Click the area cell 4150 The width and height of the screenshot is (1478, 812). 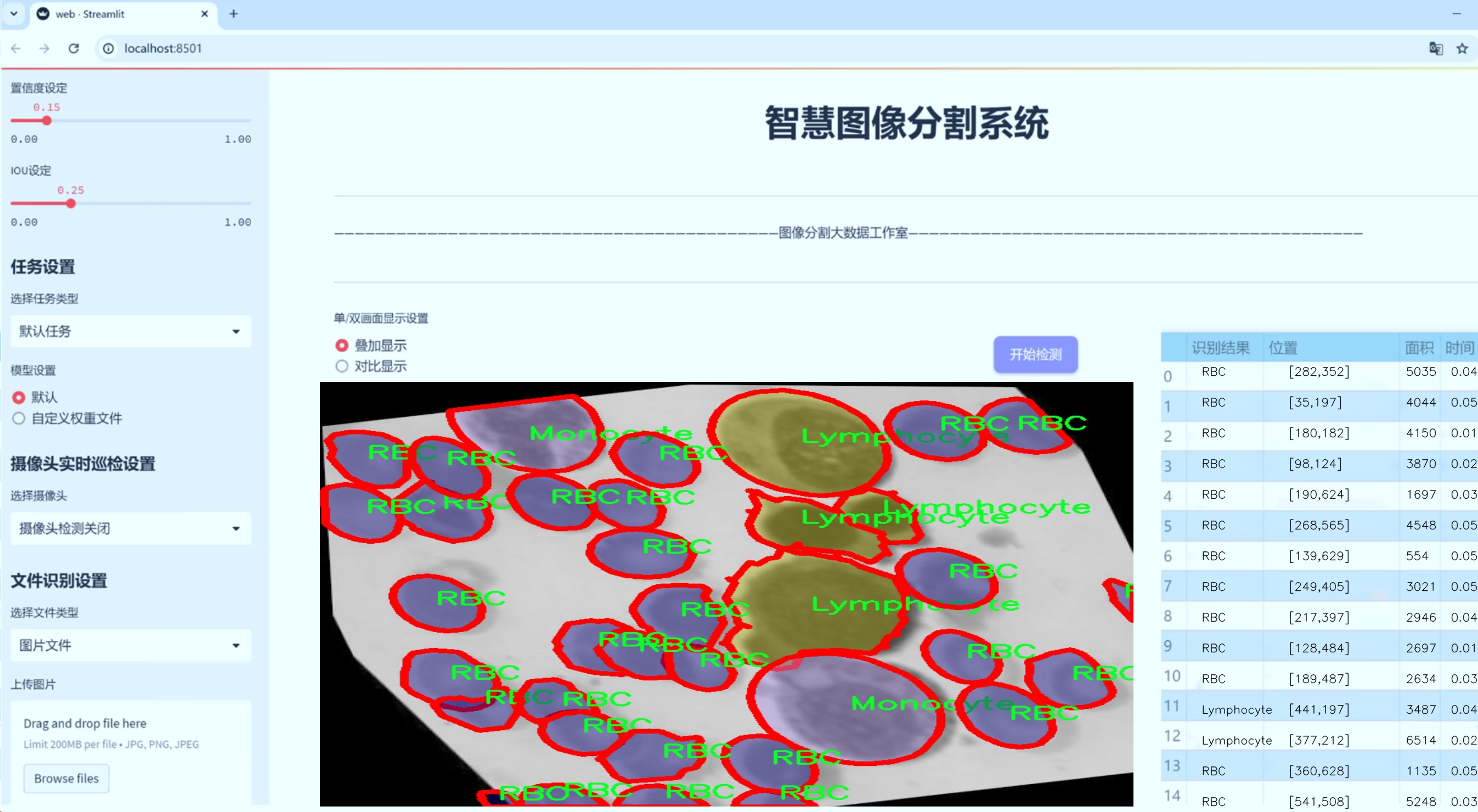point(1420,433)
